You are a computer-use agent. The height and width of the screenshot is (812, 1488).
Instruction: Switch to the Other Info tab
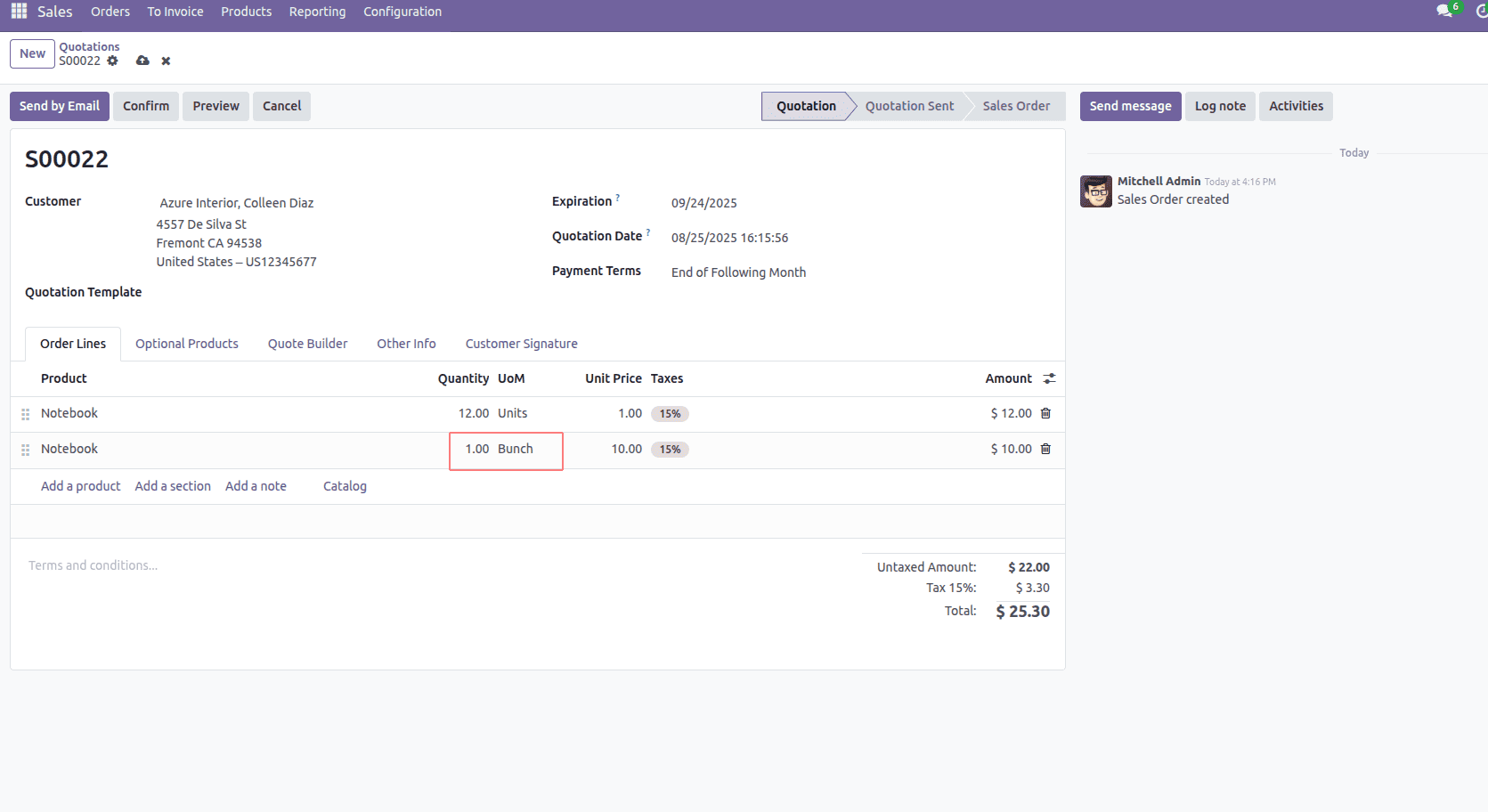[x=406, y=344]
